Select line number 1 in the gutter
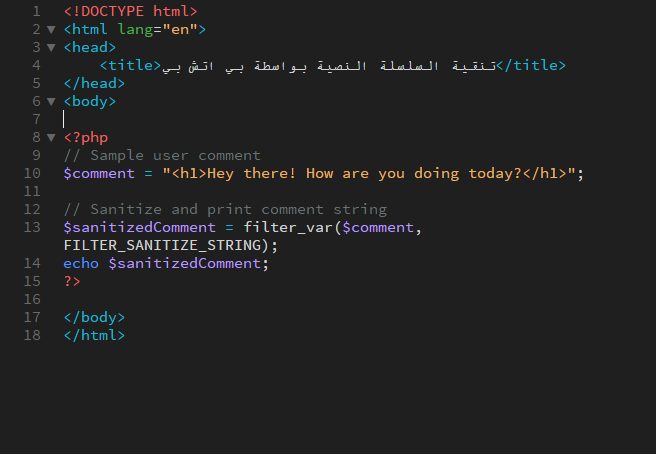Viewport: 656px width, 454px height. pyautogui.click(x=36, y=12)
